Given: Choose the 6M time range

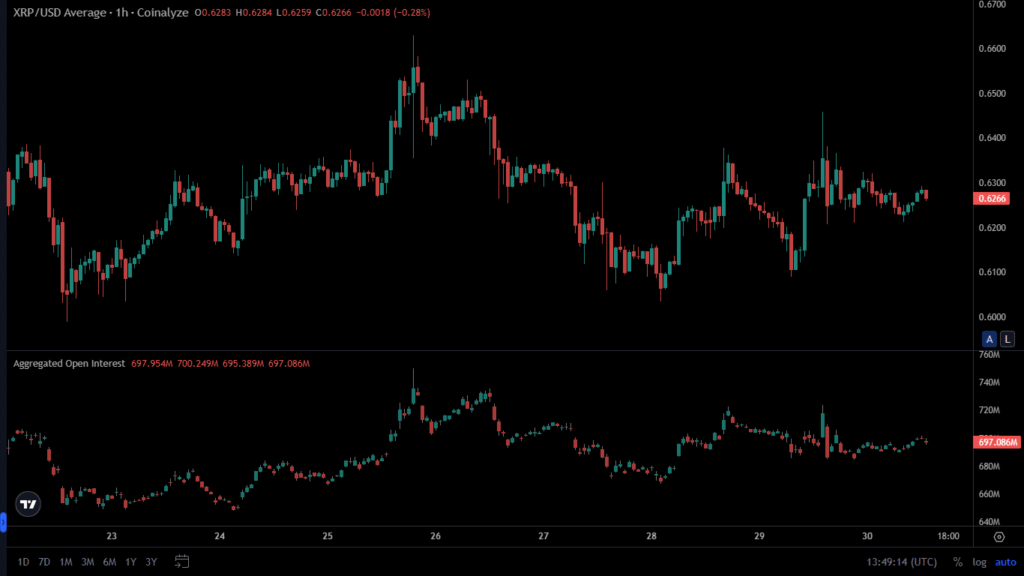Looking at the screenshot, I should pyautogui.click(x=109, y=562).
